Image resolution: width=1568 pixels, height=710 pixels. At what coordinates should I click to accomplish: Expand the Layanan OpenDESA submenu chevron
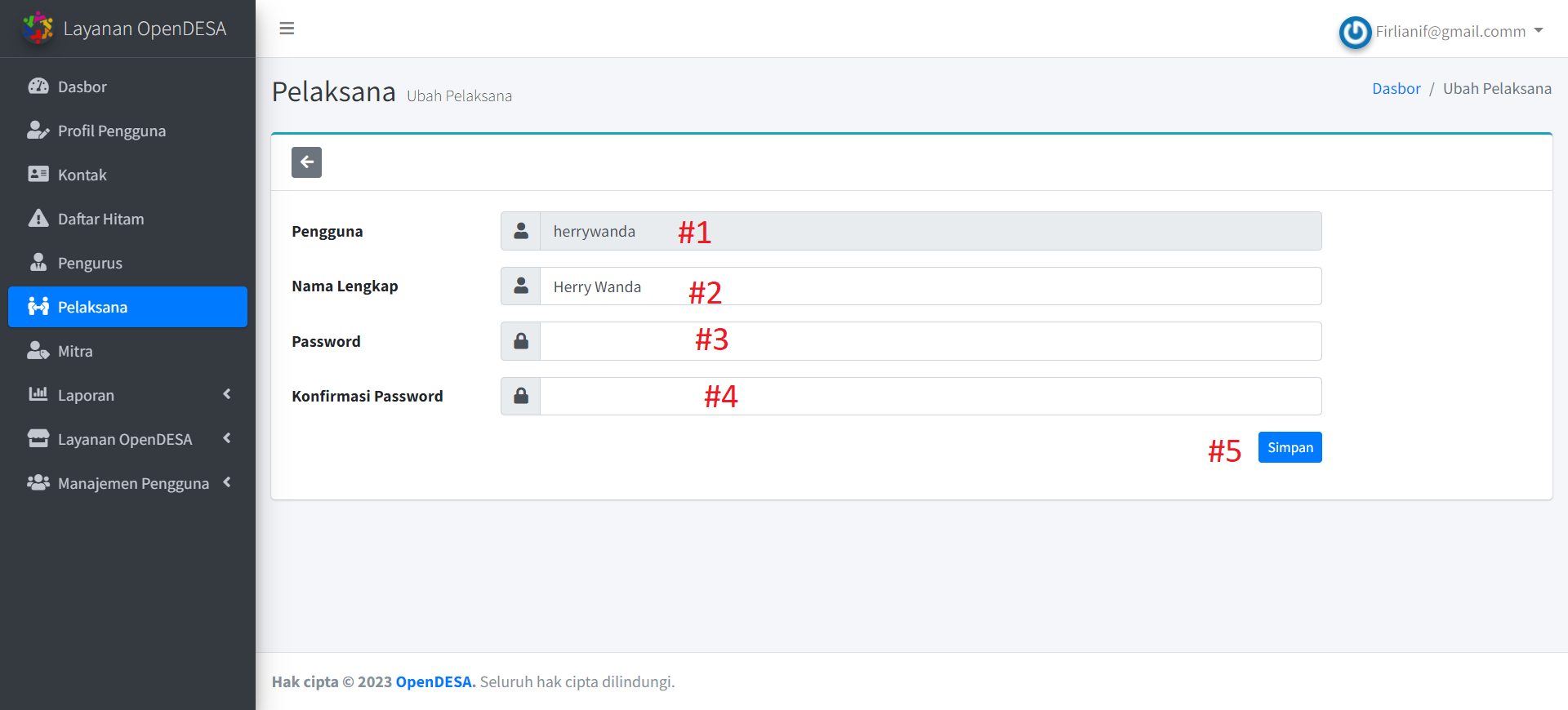(227, 438)
